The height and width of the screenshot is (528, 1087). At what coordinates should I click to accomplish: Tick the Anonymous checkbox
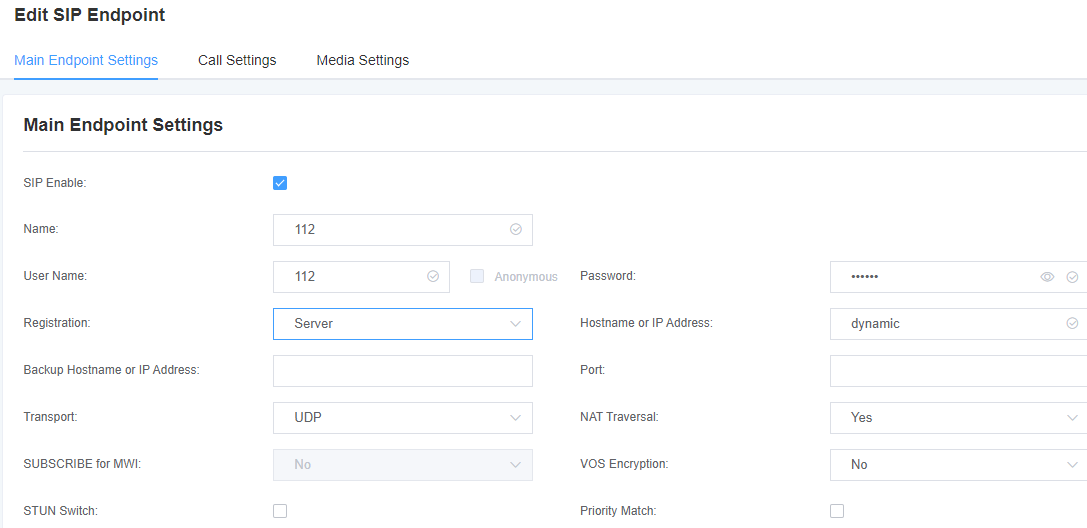pyautogui.click(x=477, y=276)
